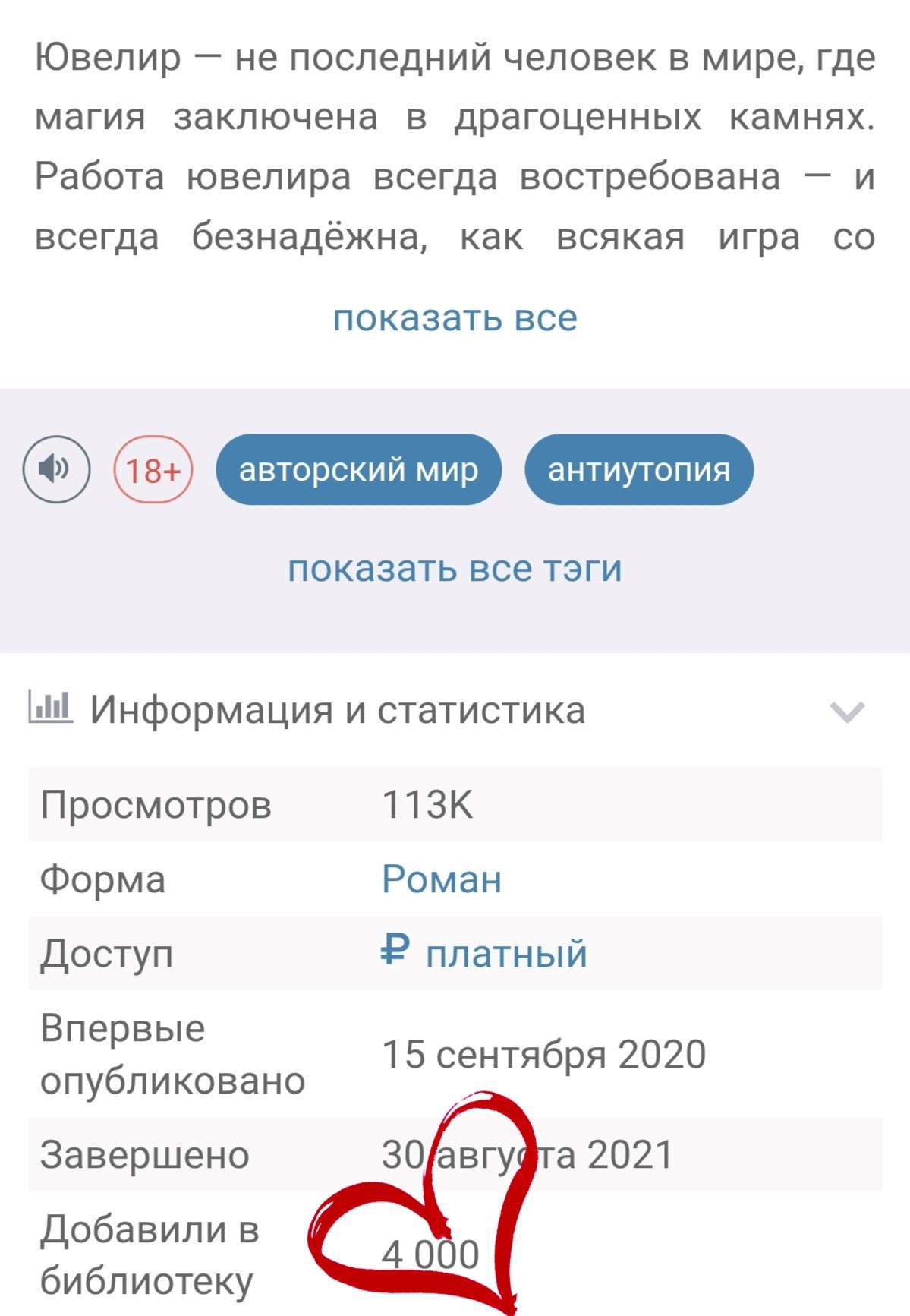Viewport: 910px width, 1316px height.
Task: Select the антиутопия tag
Action: pyautogui.click(x=638, y=470)
